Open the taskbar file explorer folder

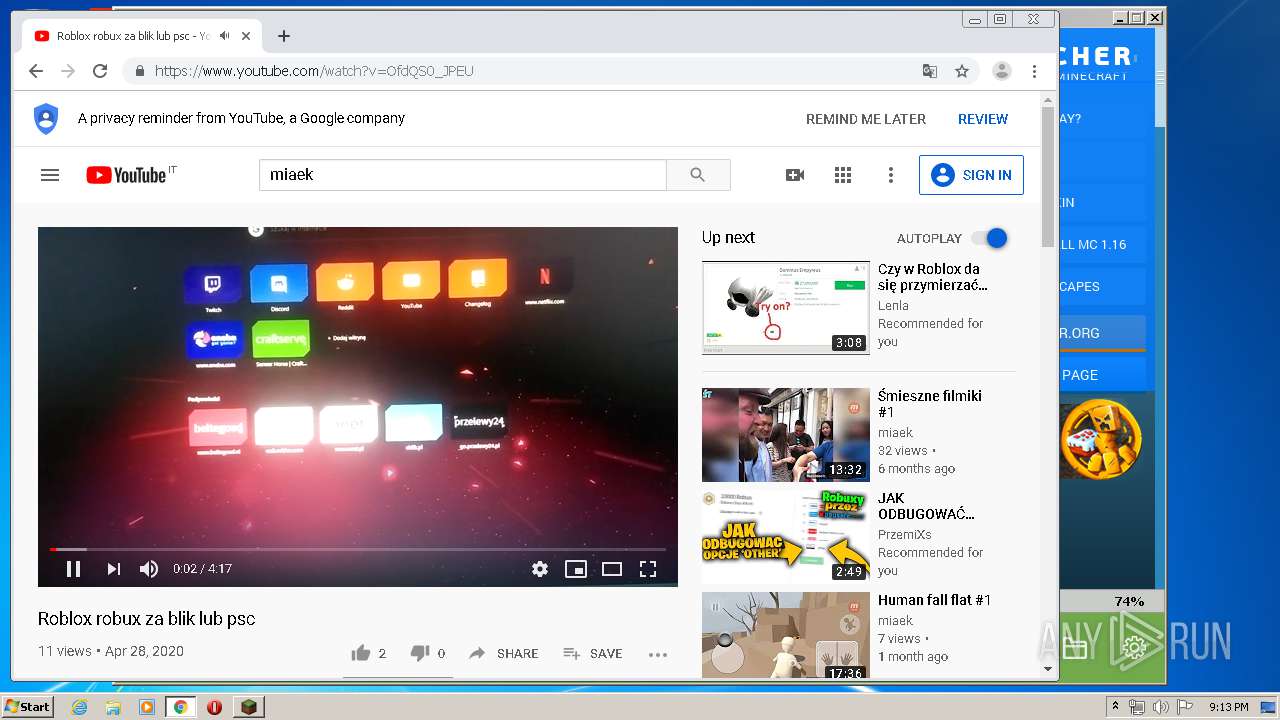click(113, 707)
